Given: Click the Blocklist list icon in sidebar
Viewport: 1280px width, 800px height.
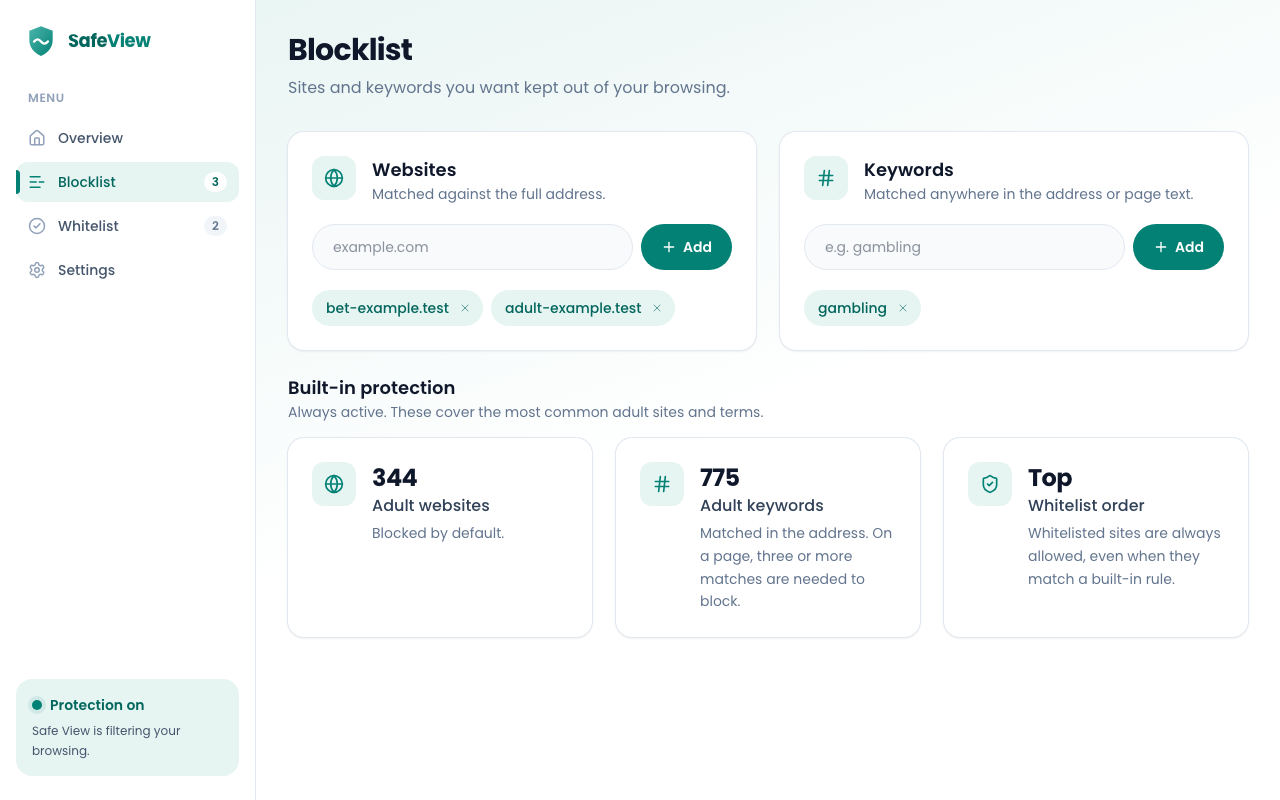Looking at the screenshot, I should [37, 182].
